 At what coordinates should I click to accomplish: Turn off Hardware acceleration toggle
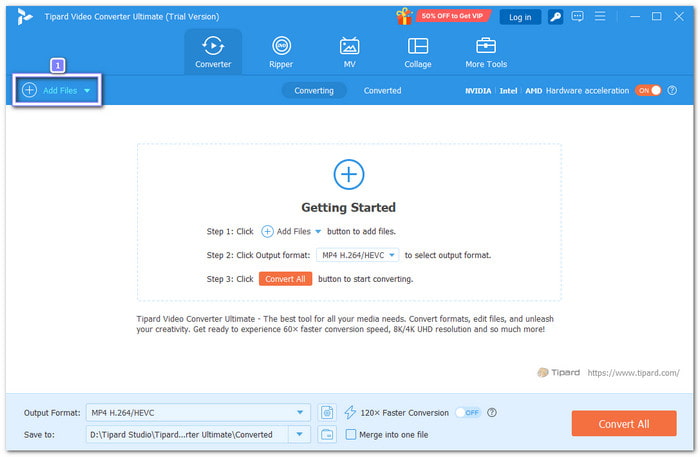(x=649, y=90)
